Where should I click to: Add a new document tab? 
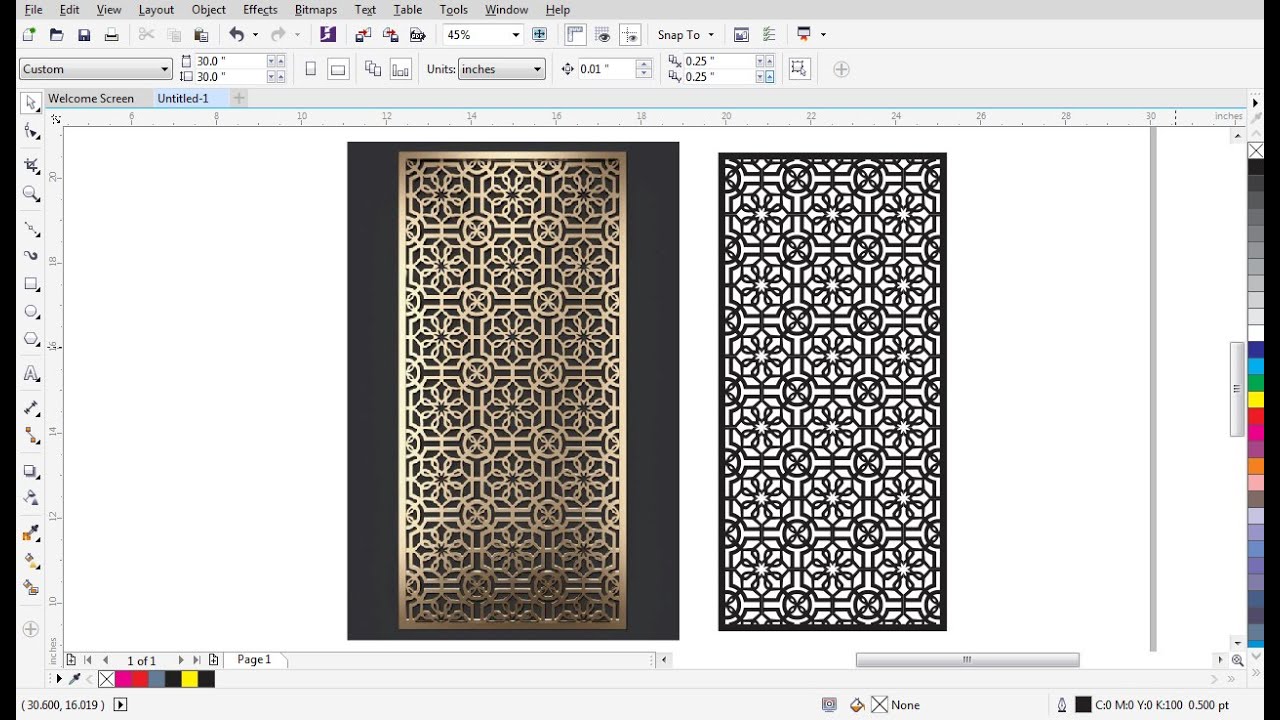pyautogui.click(x=239, y=98)
